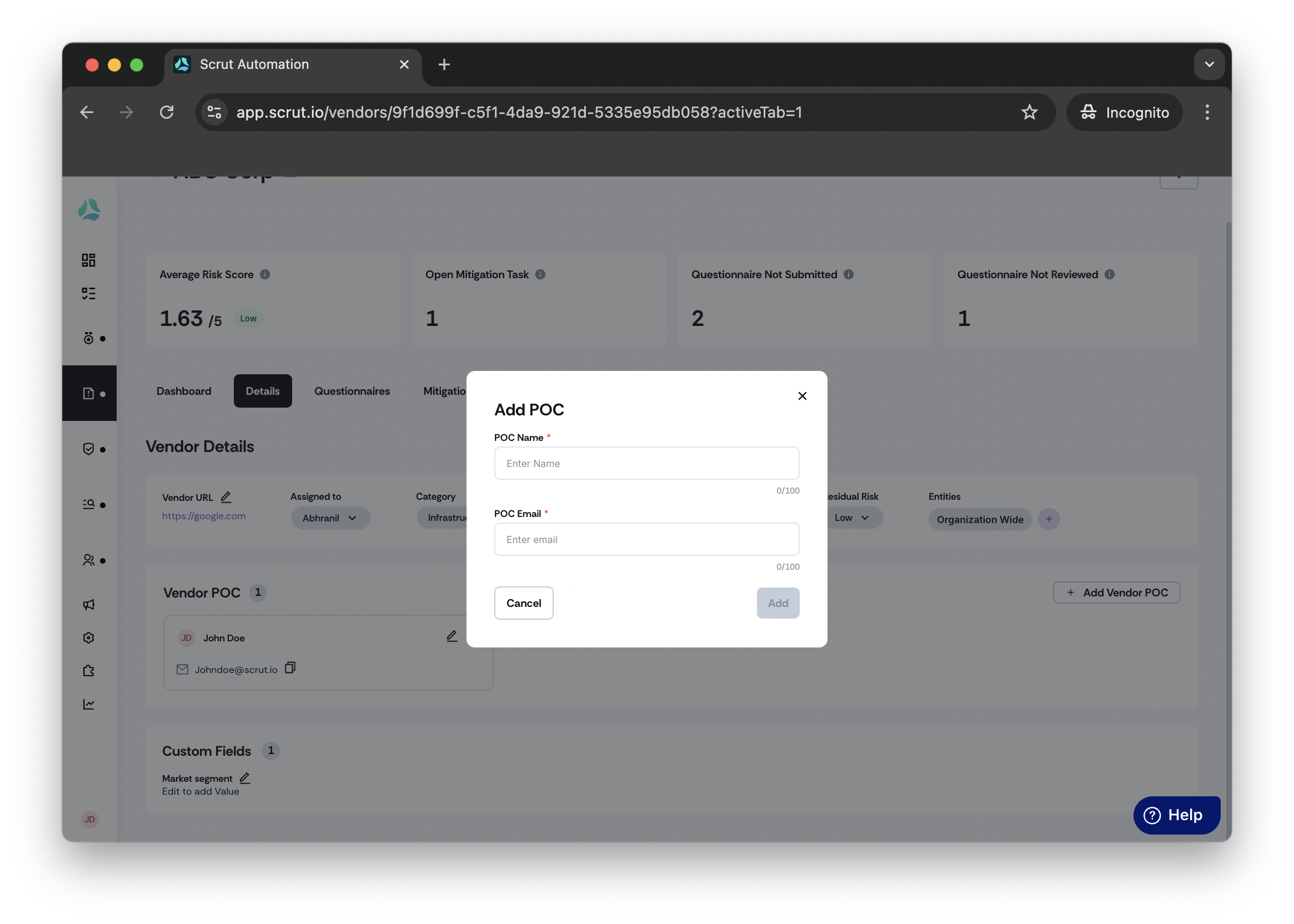Expand the Category Infrastructure dropdown

coord(442,518)
